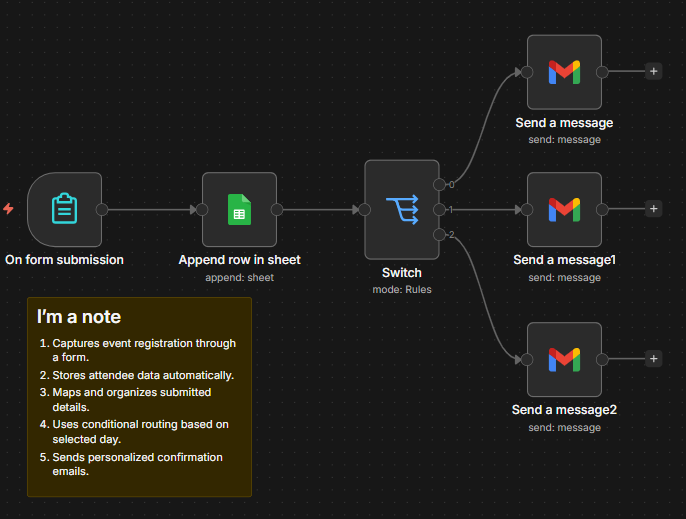Screen dimensions: 686x519
Task: Click the "mode: Rules" subtitle
Action: tap(402, 290)
